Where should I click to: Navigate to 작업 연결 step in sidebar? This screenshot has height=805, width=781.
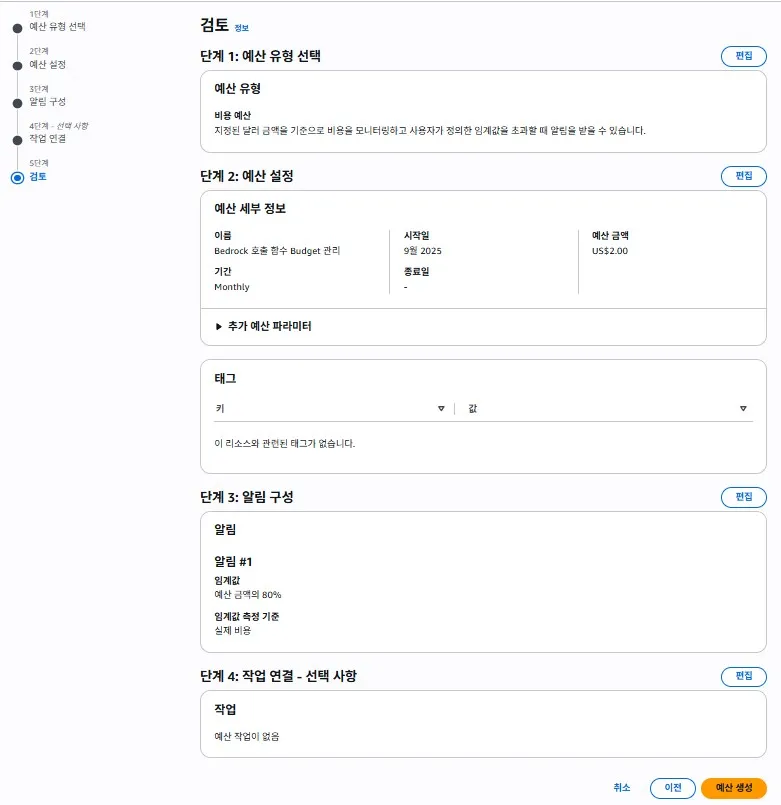point(48,138)
